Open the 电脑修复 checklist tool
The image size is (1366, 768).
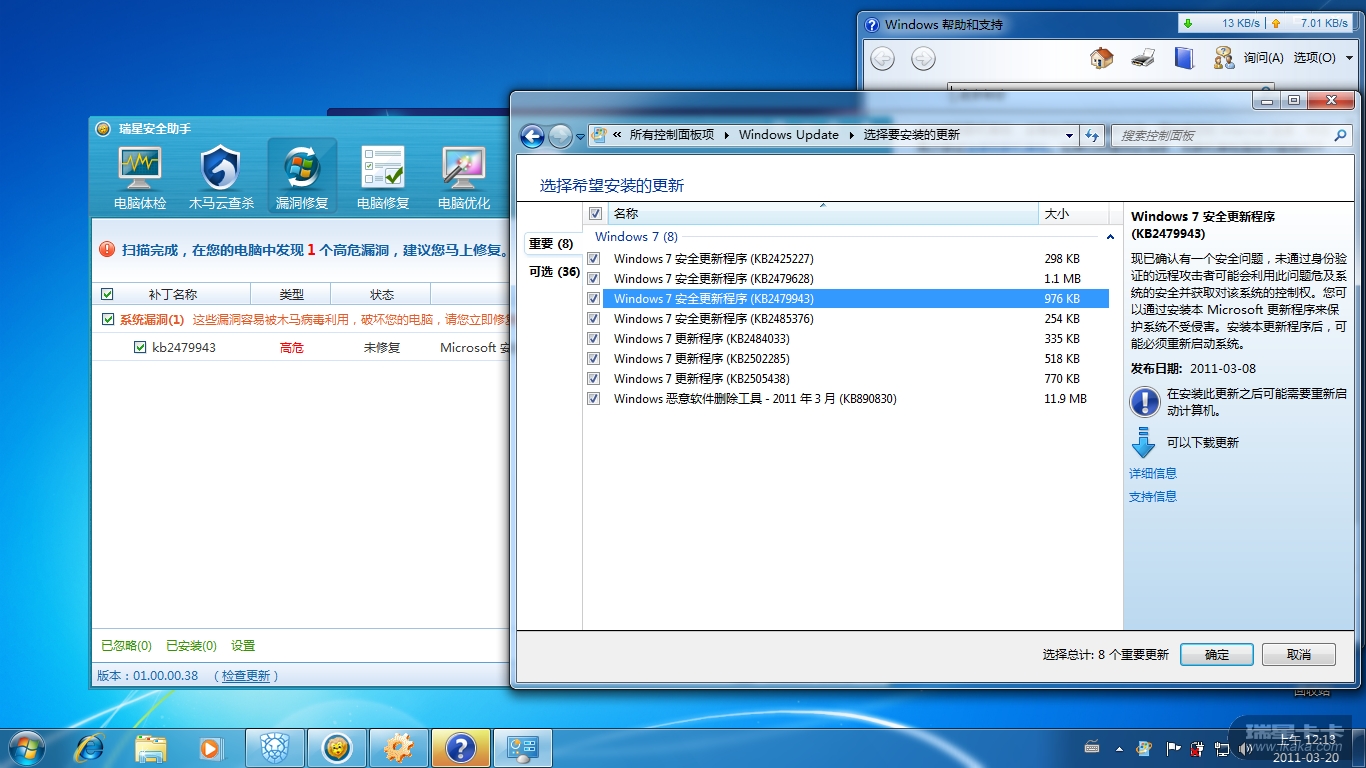point(383,178)
